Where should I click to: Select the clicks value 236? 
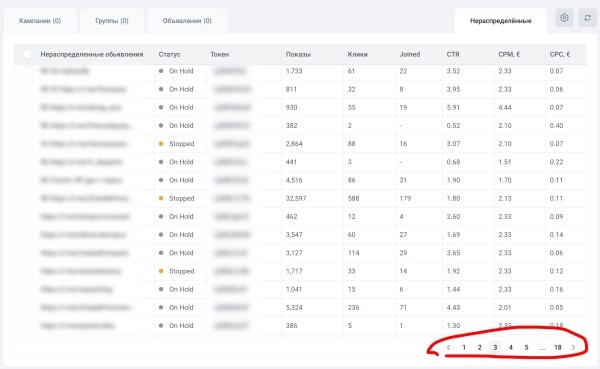(354, 307)
